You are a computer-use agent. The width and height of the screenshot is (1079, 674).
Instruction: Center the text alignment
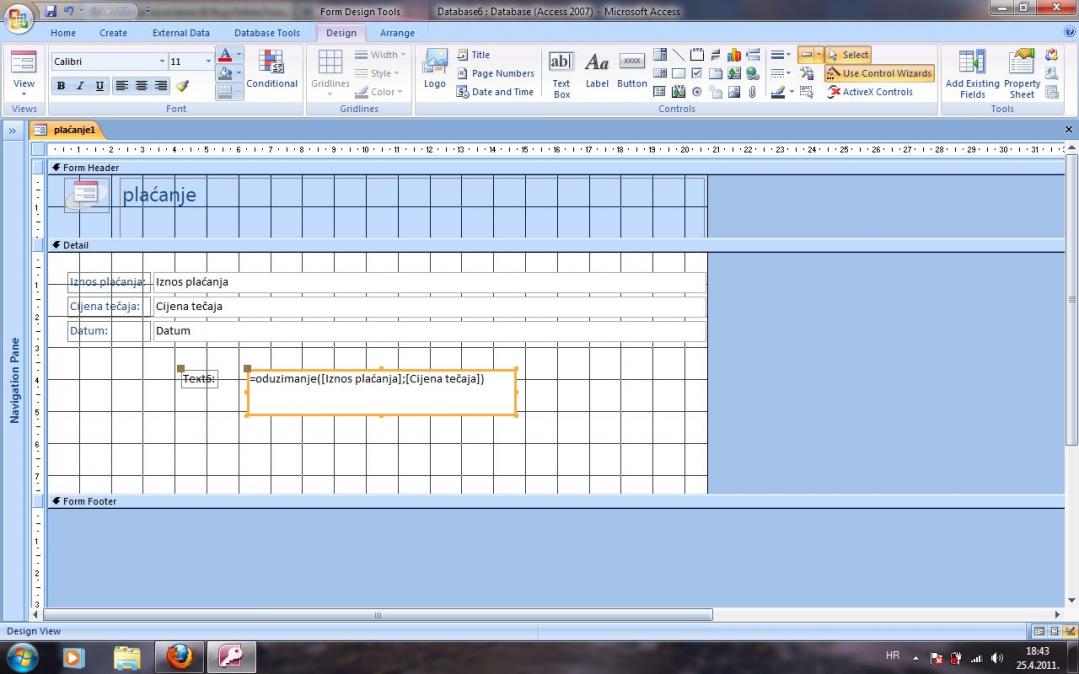(x=141, y=86)
